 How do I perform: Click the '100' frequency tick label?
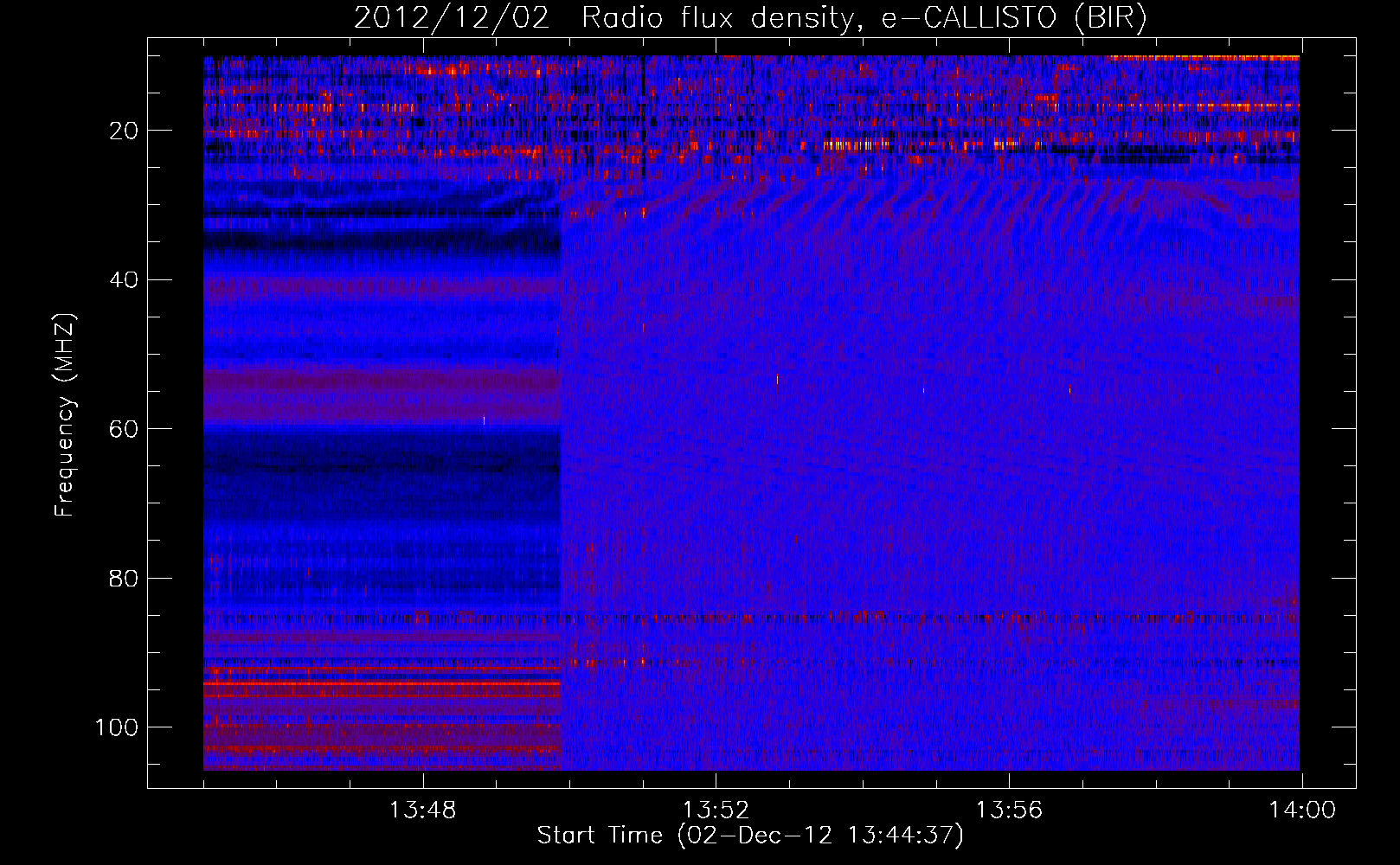[x=117, y=727]
